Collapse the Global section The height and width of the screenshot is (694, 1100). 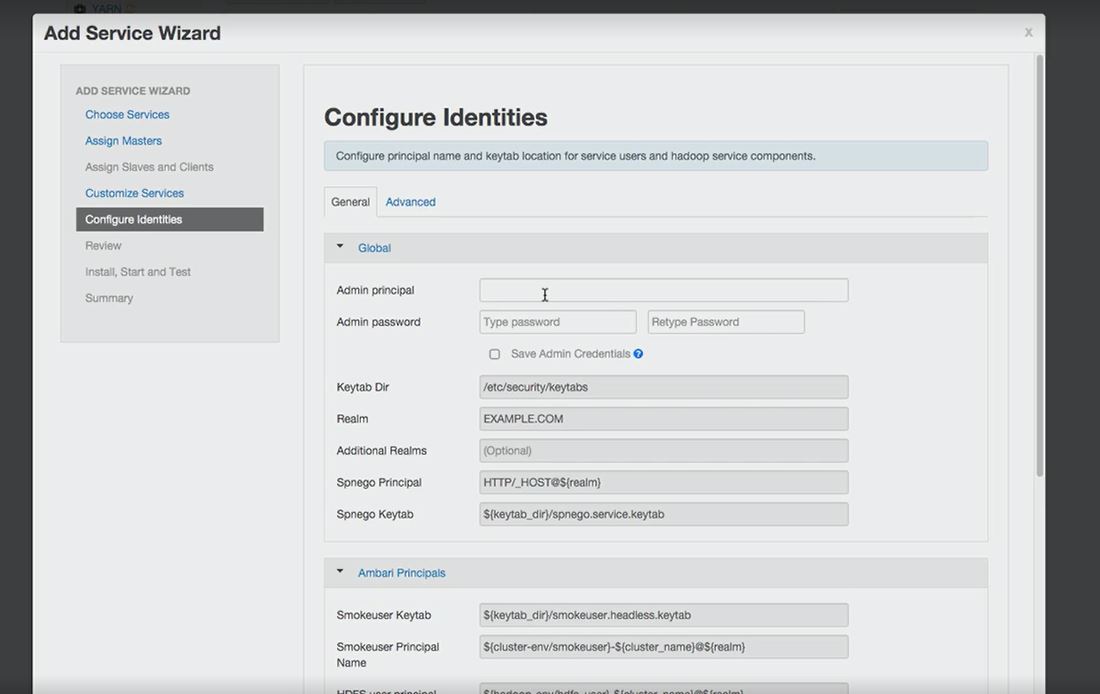pos(339,247)
